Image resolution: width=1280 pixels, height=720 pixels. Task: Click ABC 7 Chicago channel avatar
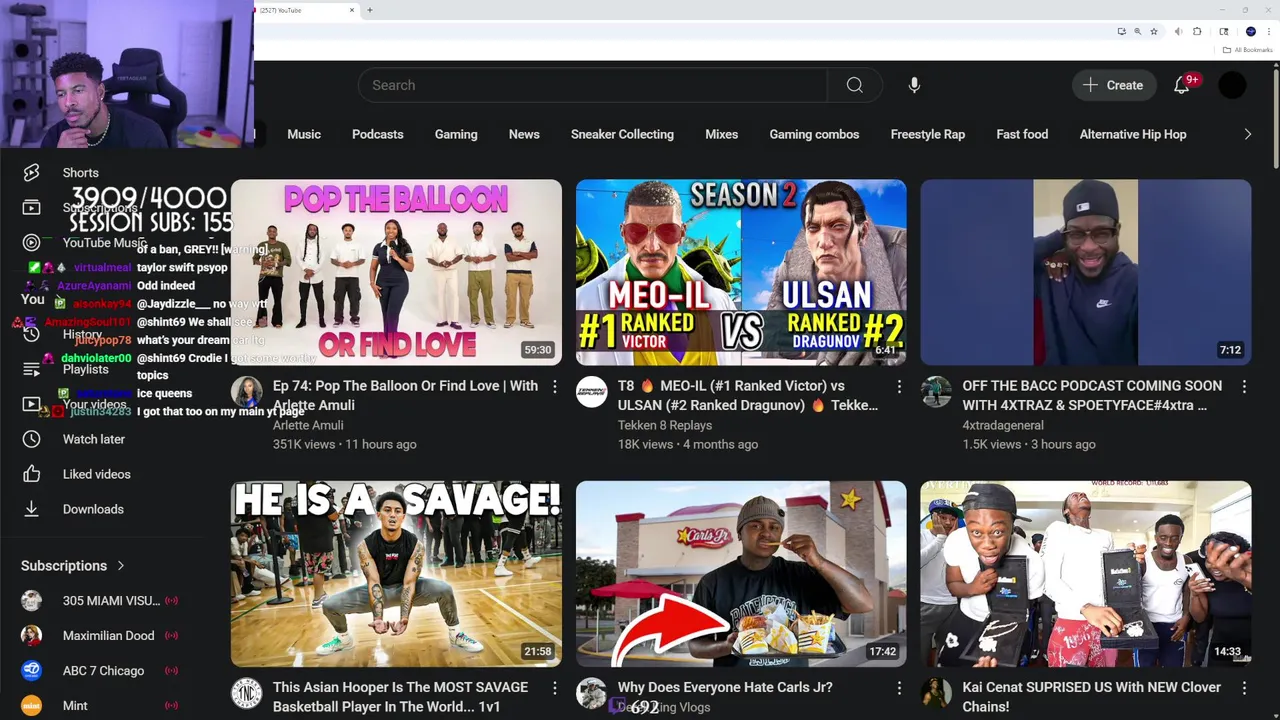31,671
